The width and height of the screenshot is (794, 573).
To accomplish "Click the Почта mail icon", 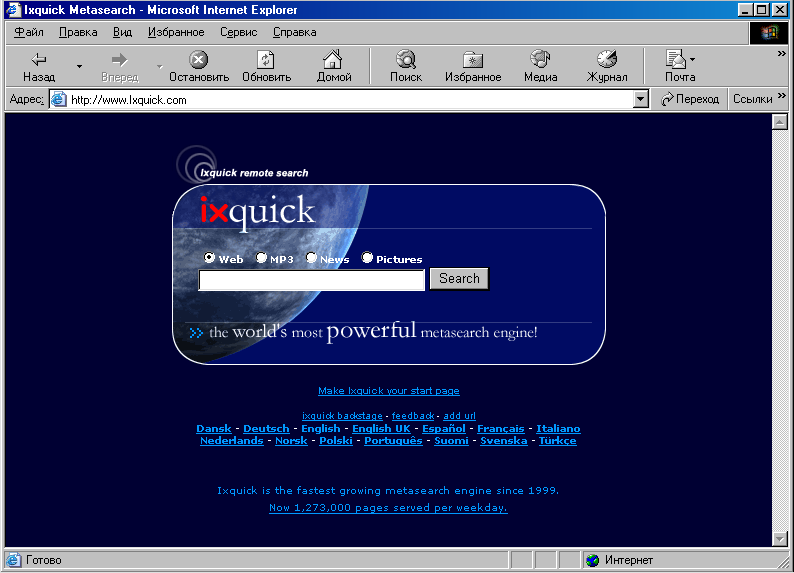I will pos(676,59).
